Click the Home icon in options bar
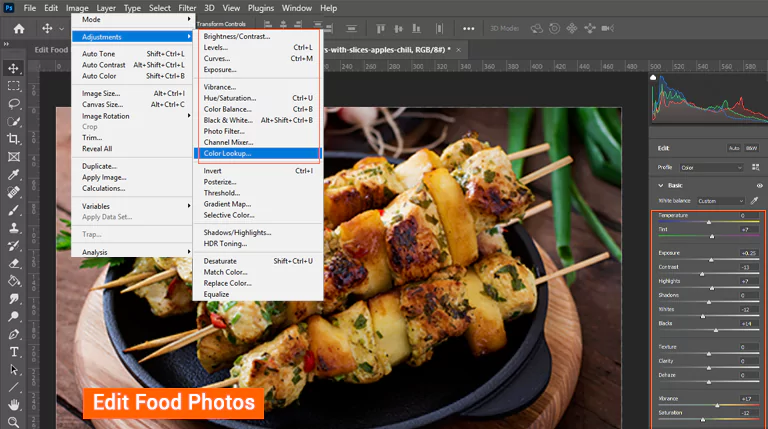The image size is (768, 429). [19, 28]
